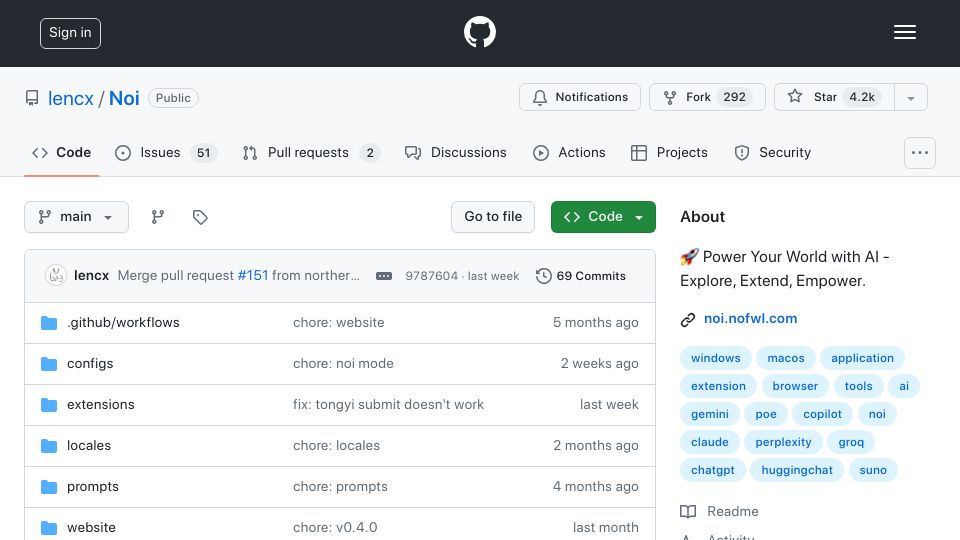The height and width of the screenshot is (540, 960).
Task: Open the lencx commit author name
Action: [x=91, y=276]
